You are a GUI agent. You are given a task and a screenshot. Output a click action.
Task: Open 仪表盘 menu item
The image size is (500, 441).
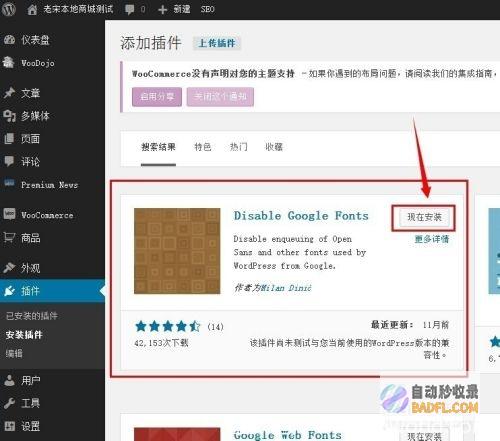35,40
